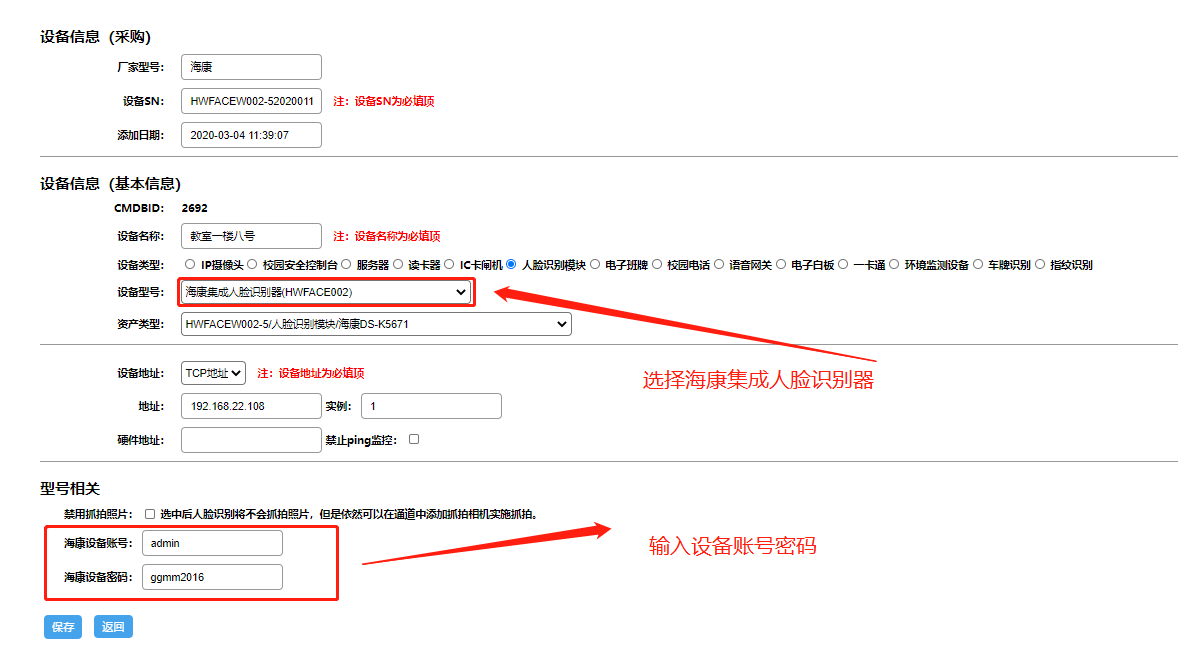This screenshot has height=668, width=1178.
Task: Open the 设备型号 dropdown list
Action: [x=326, y=292]
